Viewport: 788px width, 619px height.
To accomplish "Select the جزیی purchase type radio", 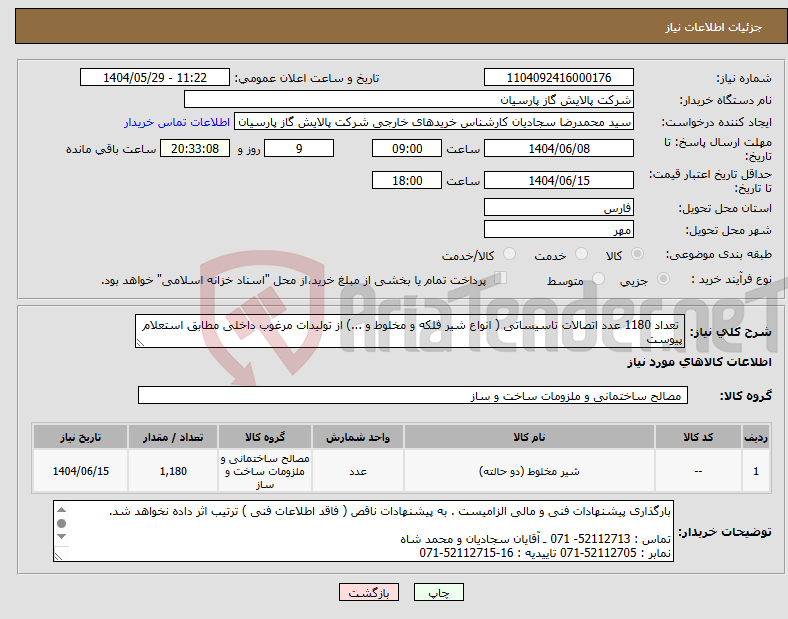I will (663, 278).
